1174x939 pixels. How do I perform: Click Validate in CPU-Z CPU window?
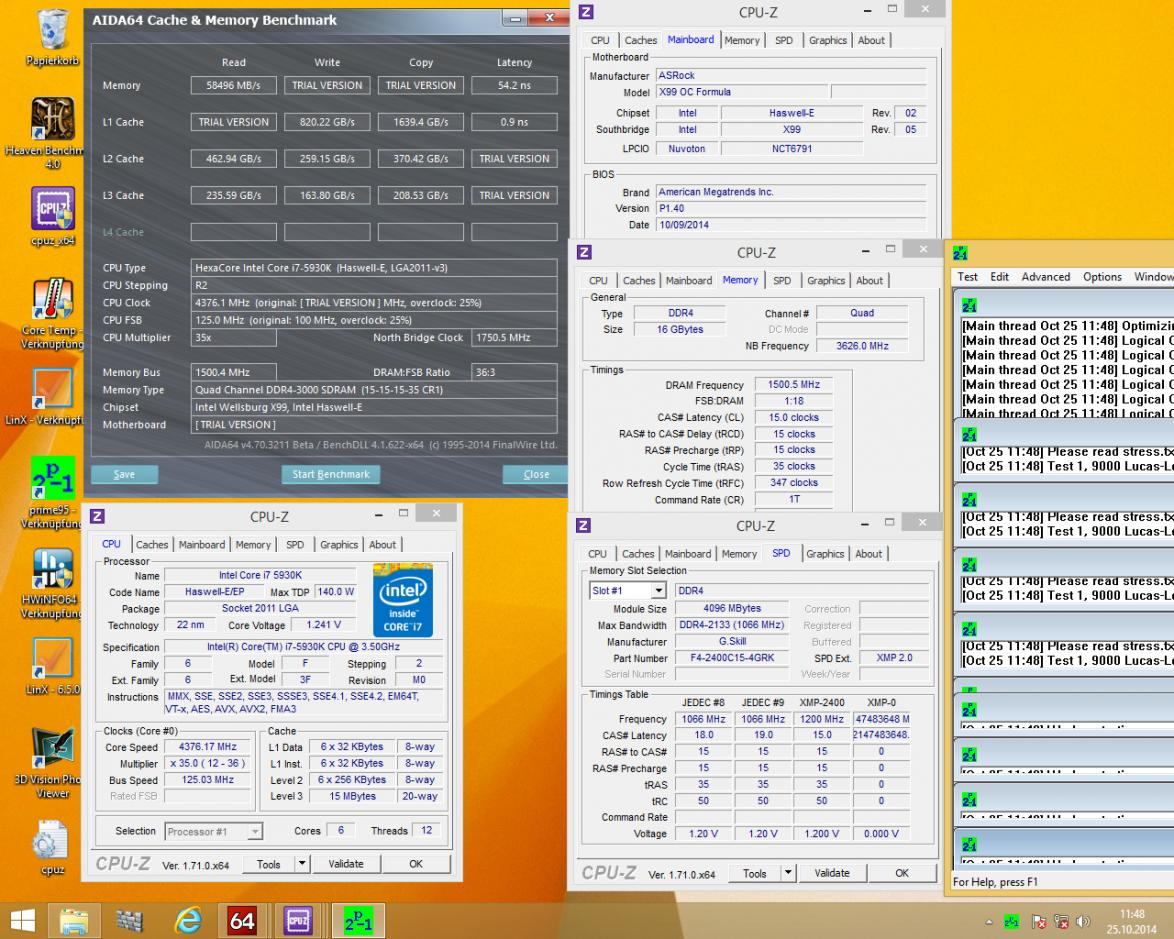(x=346, y=863)
